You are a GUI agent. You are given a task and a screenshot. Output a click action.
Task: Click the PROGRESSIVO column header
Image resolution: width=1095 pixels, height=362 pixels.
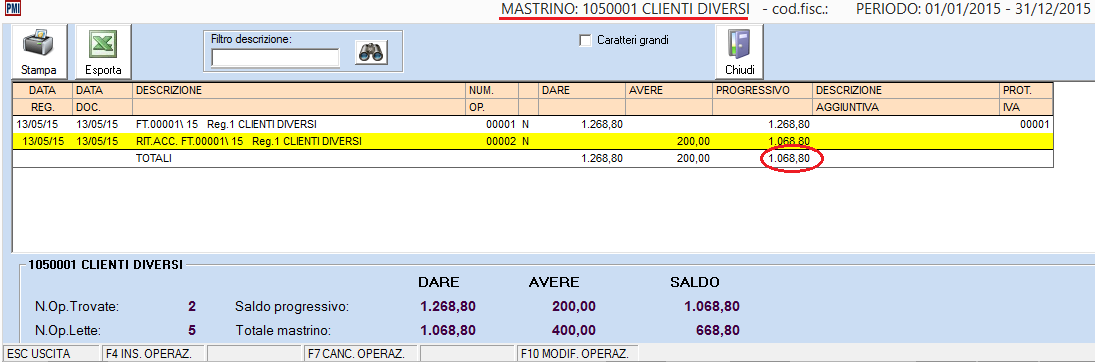[762, 99]
